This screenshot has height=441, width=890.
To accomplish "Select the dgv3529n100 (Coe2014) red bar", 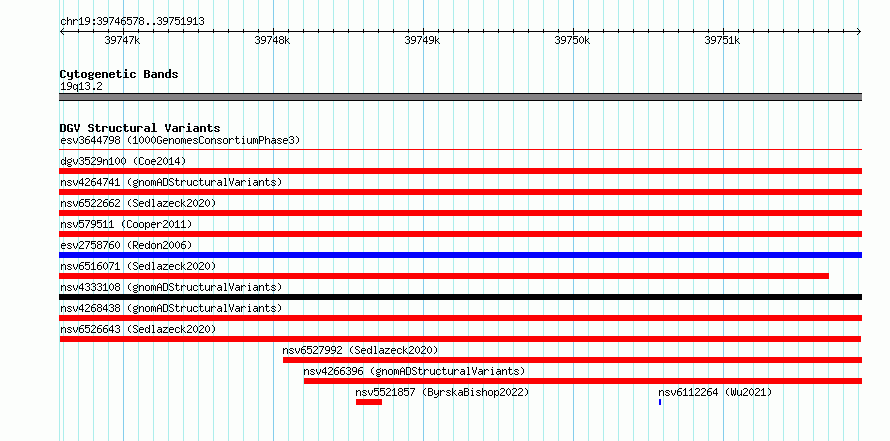I will pos(460,171).
